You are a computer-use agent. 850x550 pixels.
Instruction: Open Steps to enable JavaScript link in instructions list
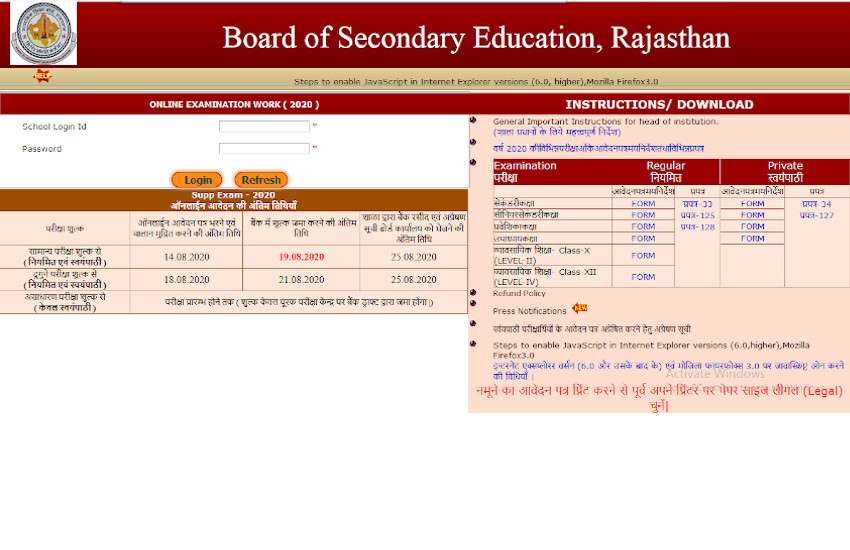click(651, 350)
